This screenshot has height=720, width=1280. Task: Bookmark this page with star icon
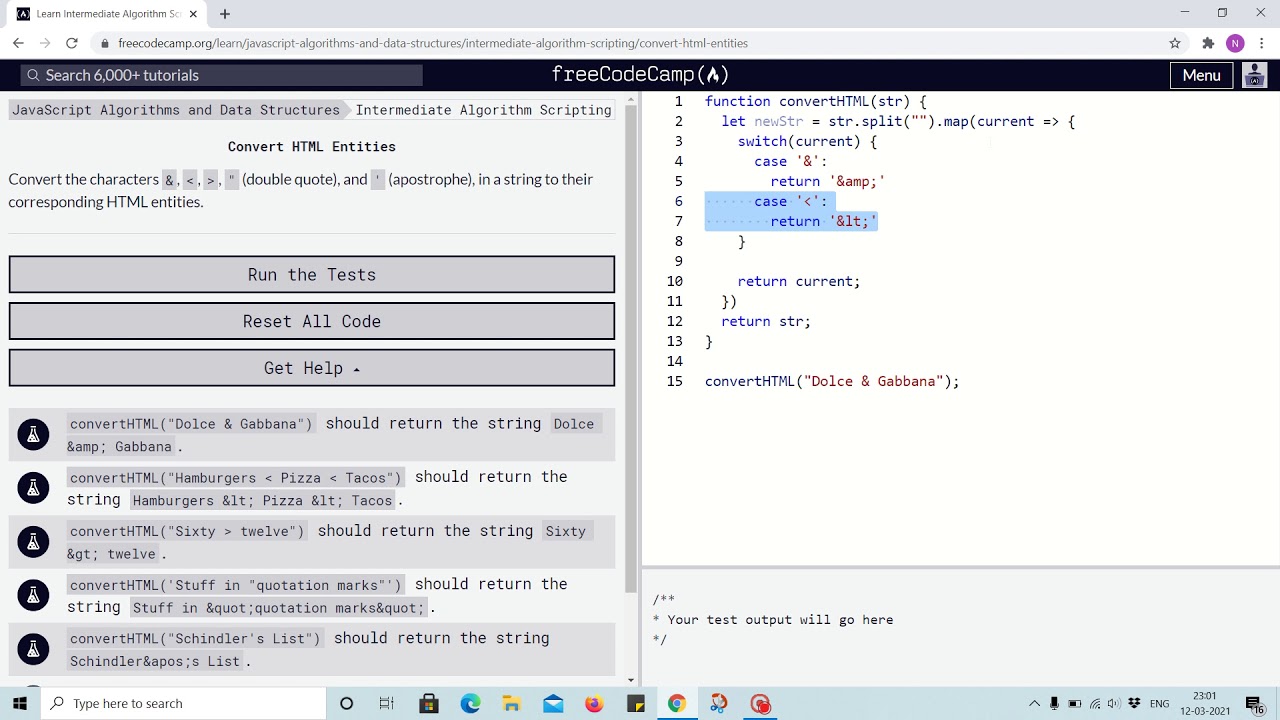pyautogui.click(x=1175, y=43)
